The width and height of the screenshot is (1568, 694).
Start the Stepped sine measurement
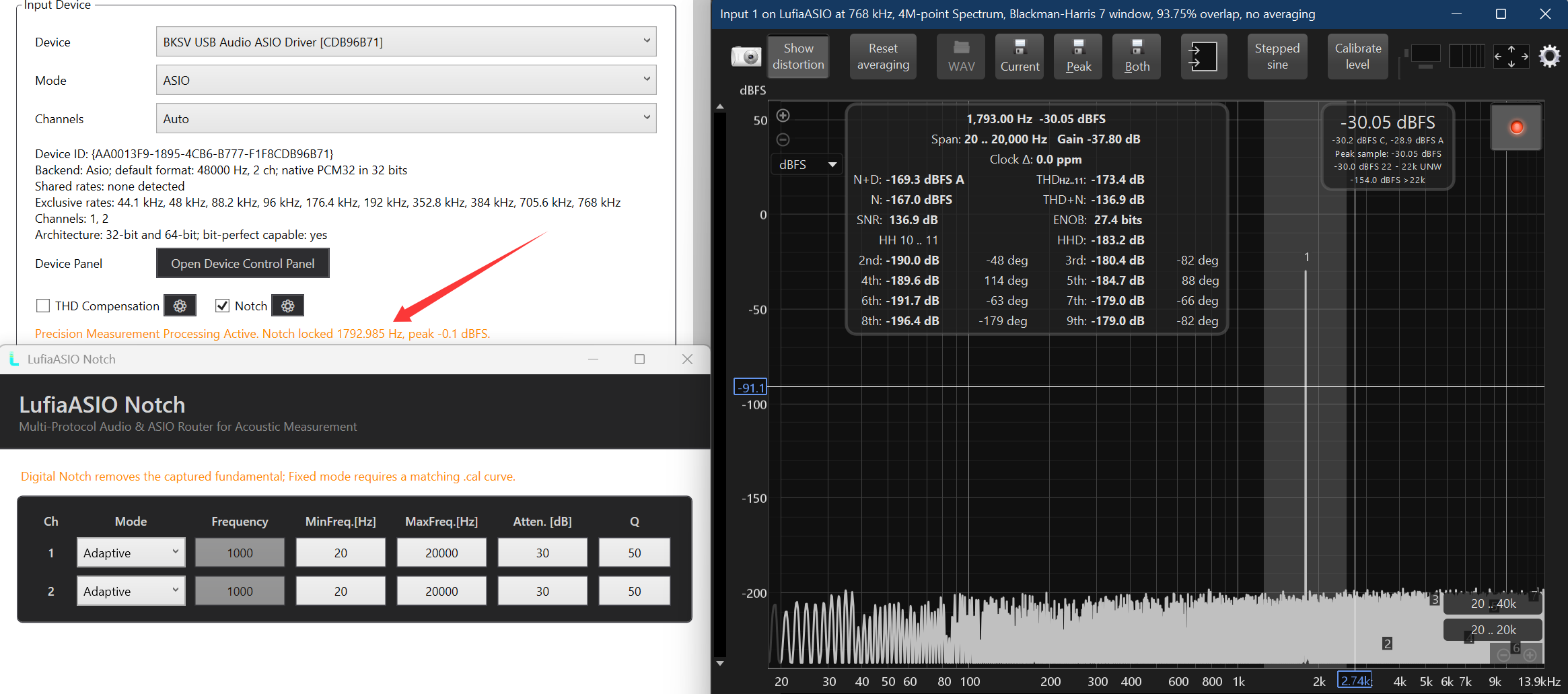1277,57
